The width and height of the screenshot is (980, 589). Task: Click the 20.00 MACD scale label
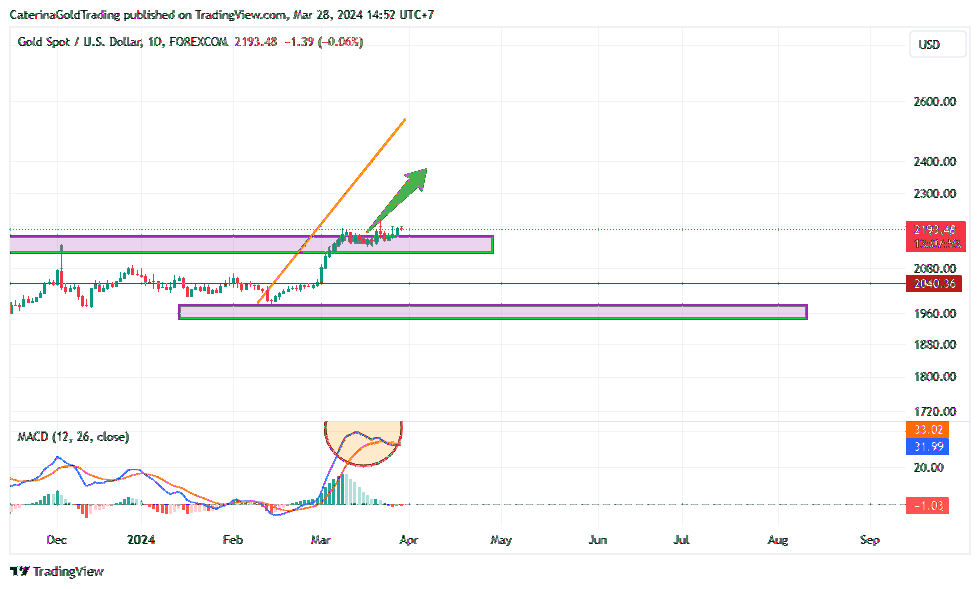pyautogui.click(x=928, y=468)
